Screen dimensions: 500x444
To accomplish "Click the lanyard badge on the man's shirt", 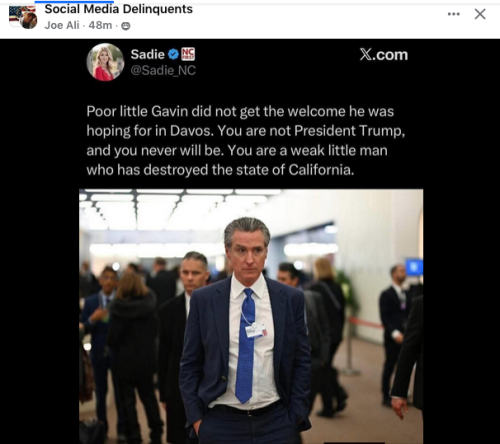I will click(x=256, y=331).
